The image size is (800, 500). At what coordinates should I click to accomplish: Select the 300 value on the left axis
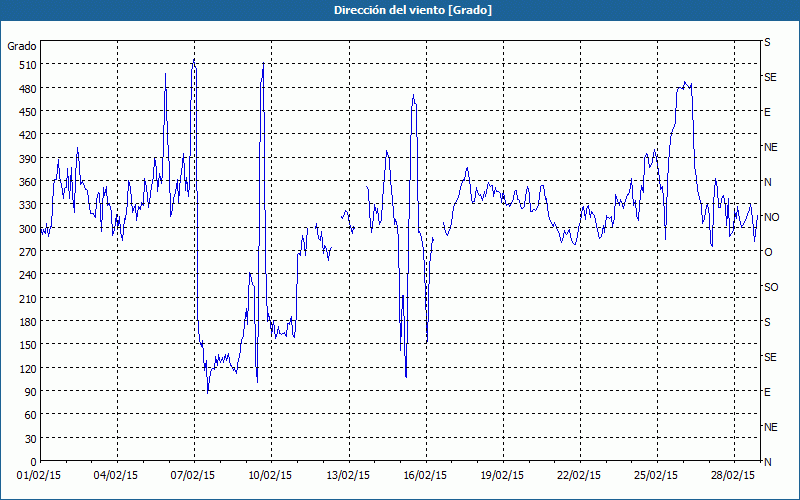point(28,229)
